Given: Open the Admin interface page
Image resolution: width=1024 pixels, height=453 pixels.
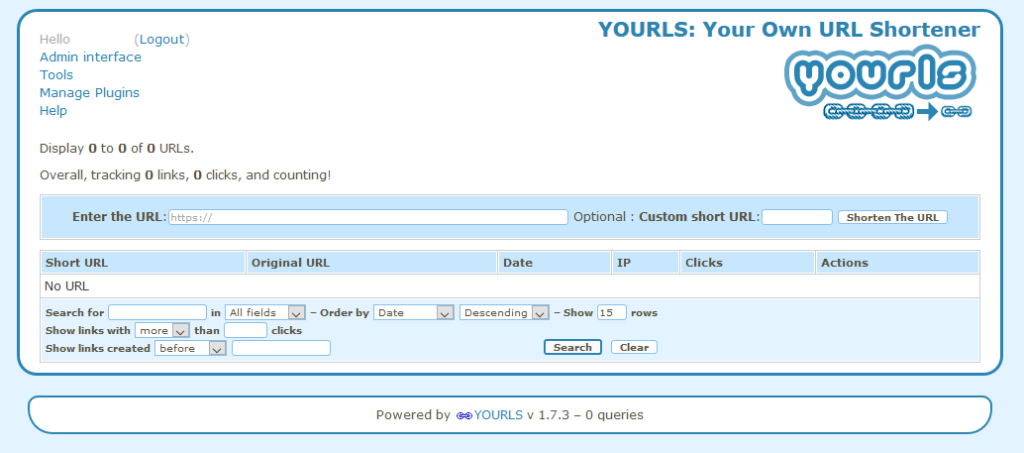Looking at the screenshot, I should click(x=90, y=57).
